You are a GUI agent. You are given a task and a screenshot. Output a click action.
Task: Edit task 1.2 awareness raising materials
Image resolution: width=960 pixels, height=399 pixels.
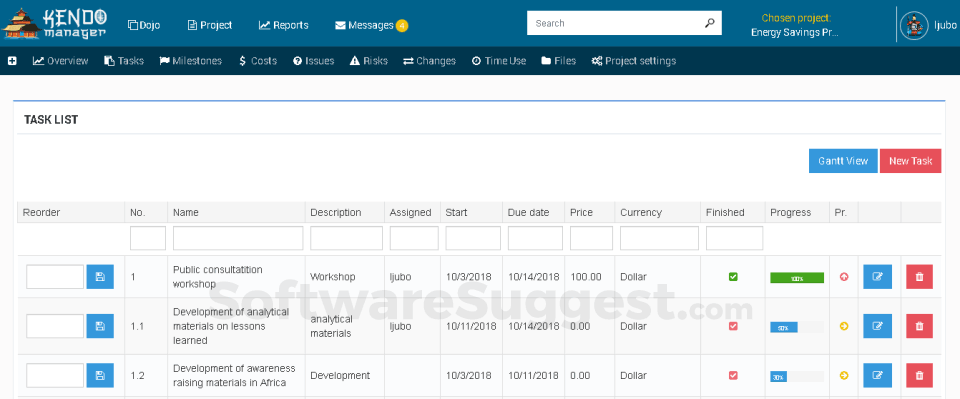coord(877,375)
